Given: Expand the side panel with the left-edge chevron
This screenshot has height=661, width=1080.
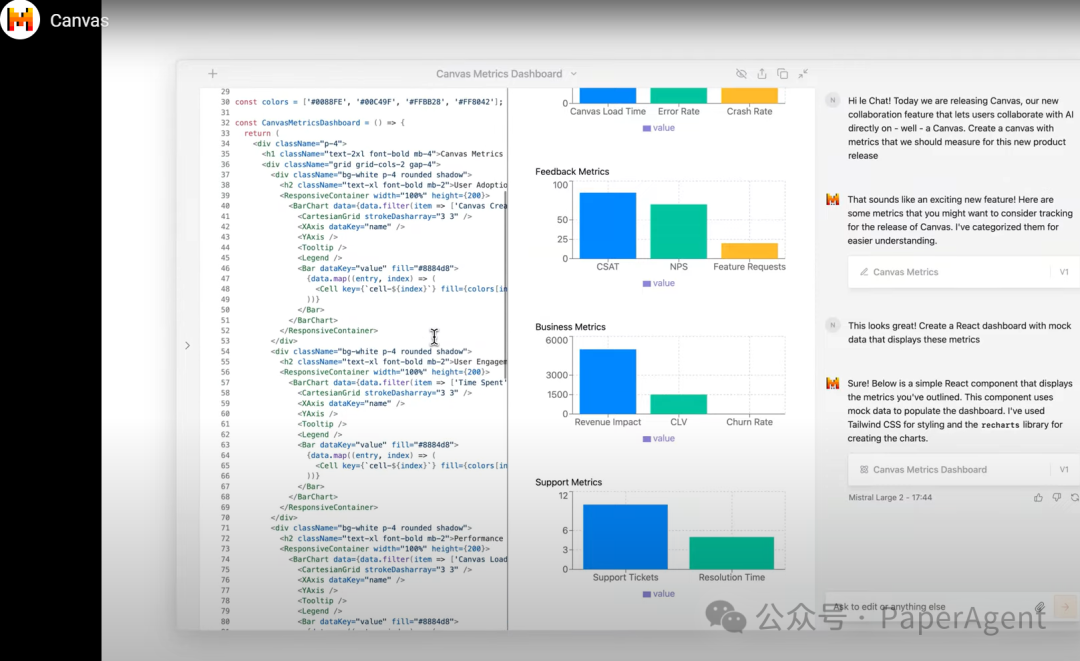Looking at the screenshot, I should [x=187, y=346].
